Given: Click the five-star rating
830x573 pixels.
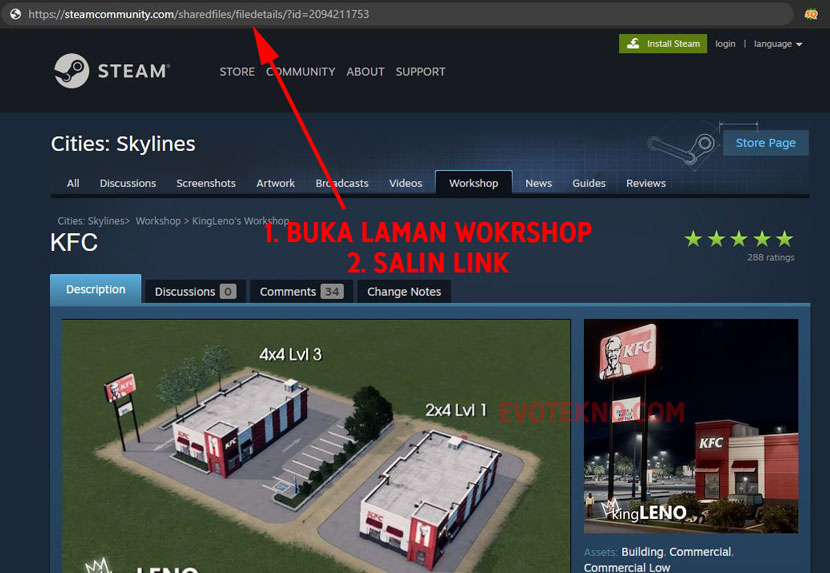Looking at the screenshot, I should 739,239.
